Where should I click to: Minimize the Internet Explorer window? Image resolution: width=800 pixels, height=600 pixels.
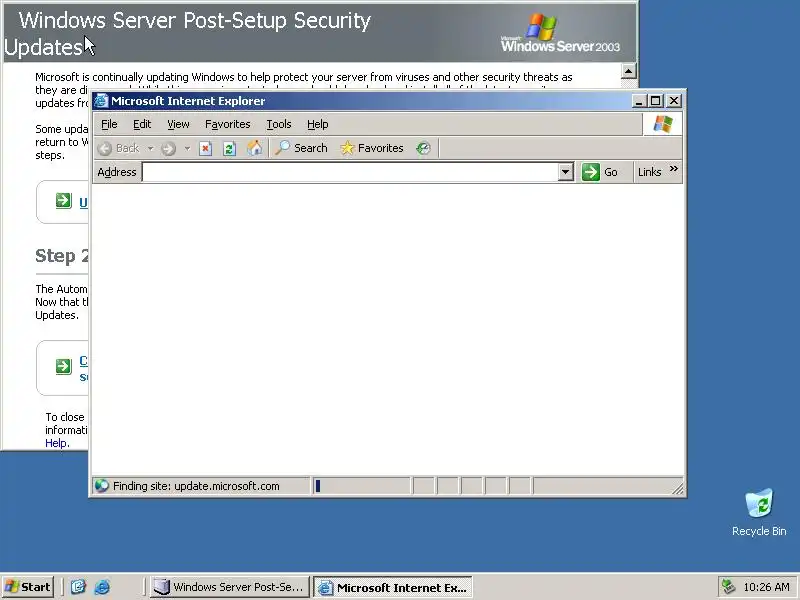(x=639, y=101)
